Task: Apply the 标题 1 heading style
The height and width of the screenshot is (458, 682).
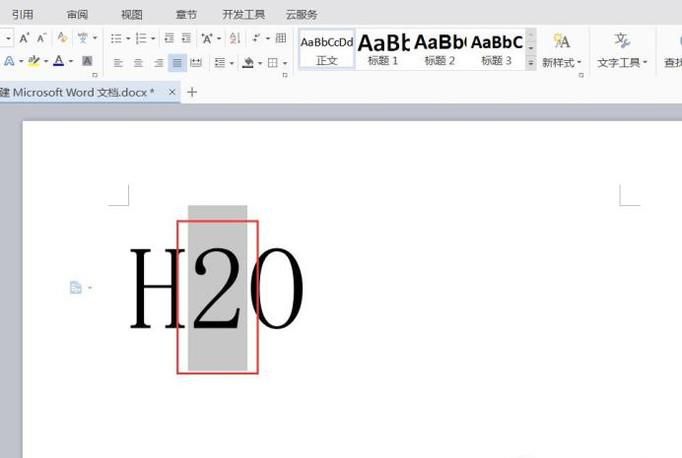Action: coord(384,48)
